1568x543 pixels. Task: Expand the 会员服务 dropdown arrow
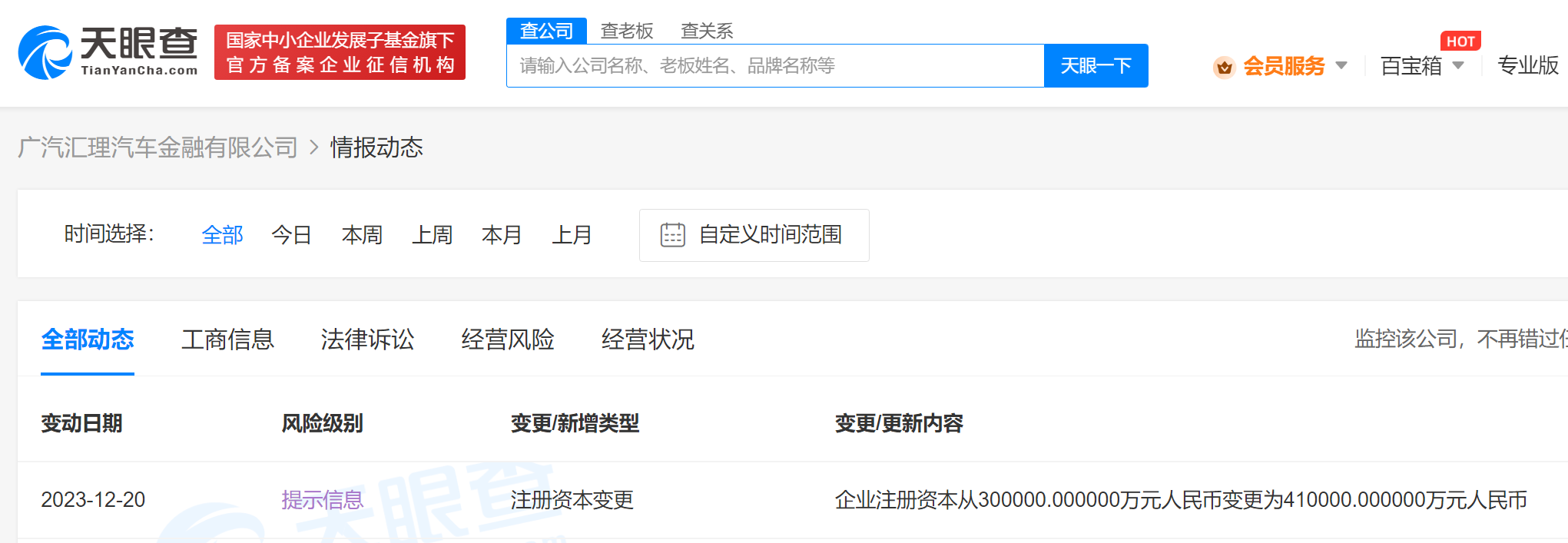[1341, 66]
